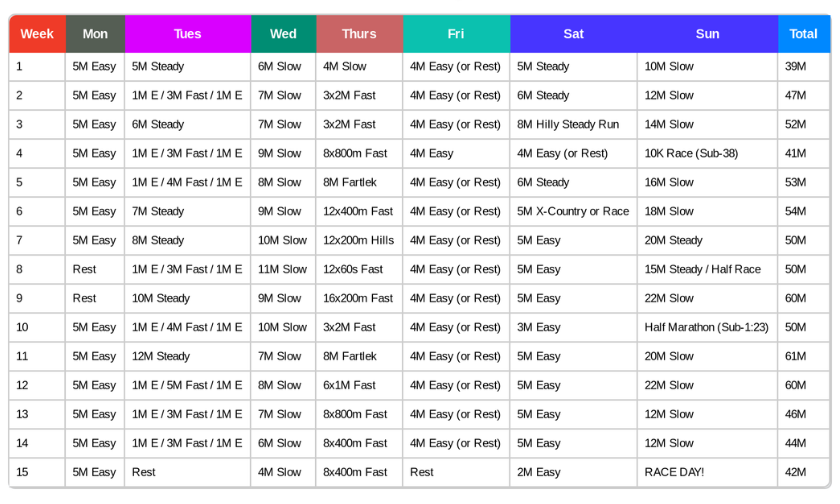The height and width of the screenshot is (504, 840).
Task: Click the Thurs column header
Action: (x=359, y=34)
